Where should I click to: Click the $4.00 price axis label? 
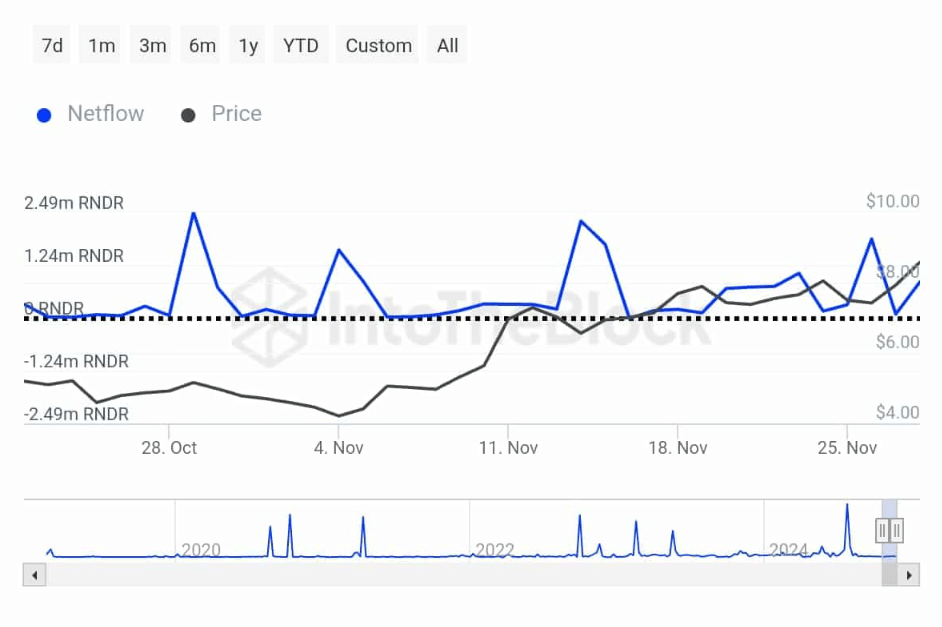tap(898, 413)
